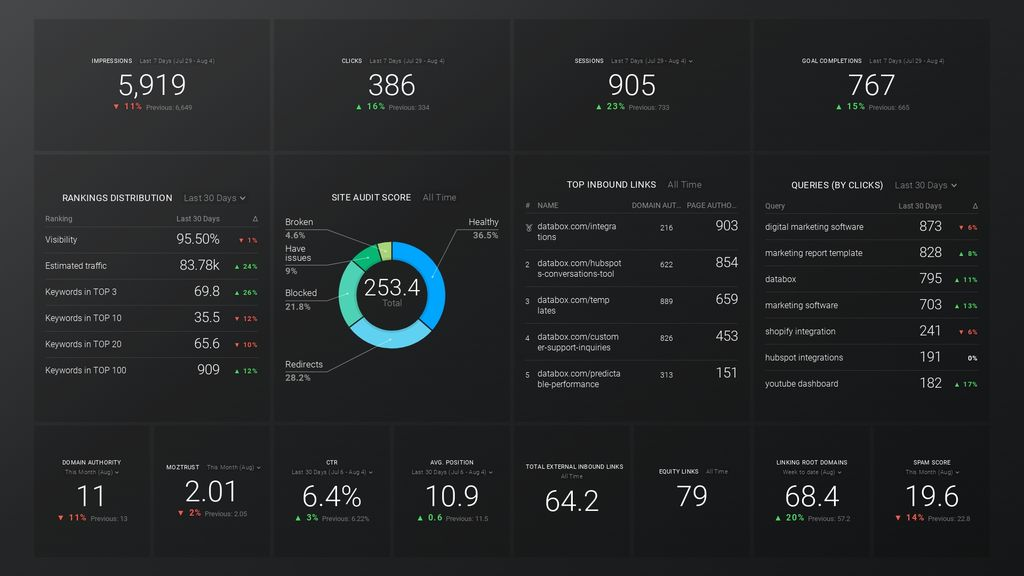Open databox.com/hubspots-conversations-tool link

point(579,268)
